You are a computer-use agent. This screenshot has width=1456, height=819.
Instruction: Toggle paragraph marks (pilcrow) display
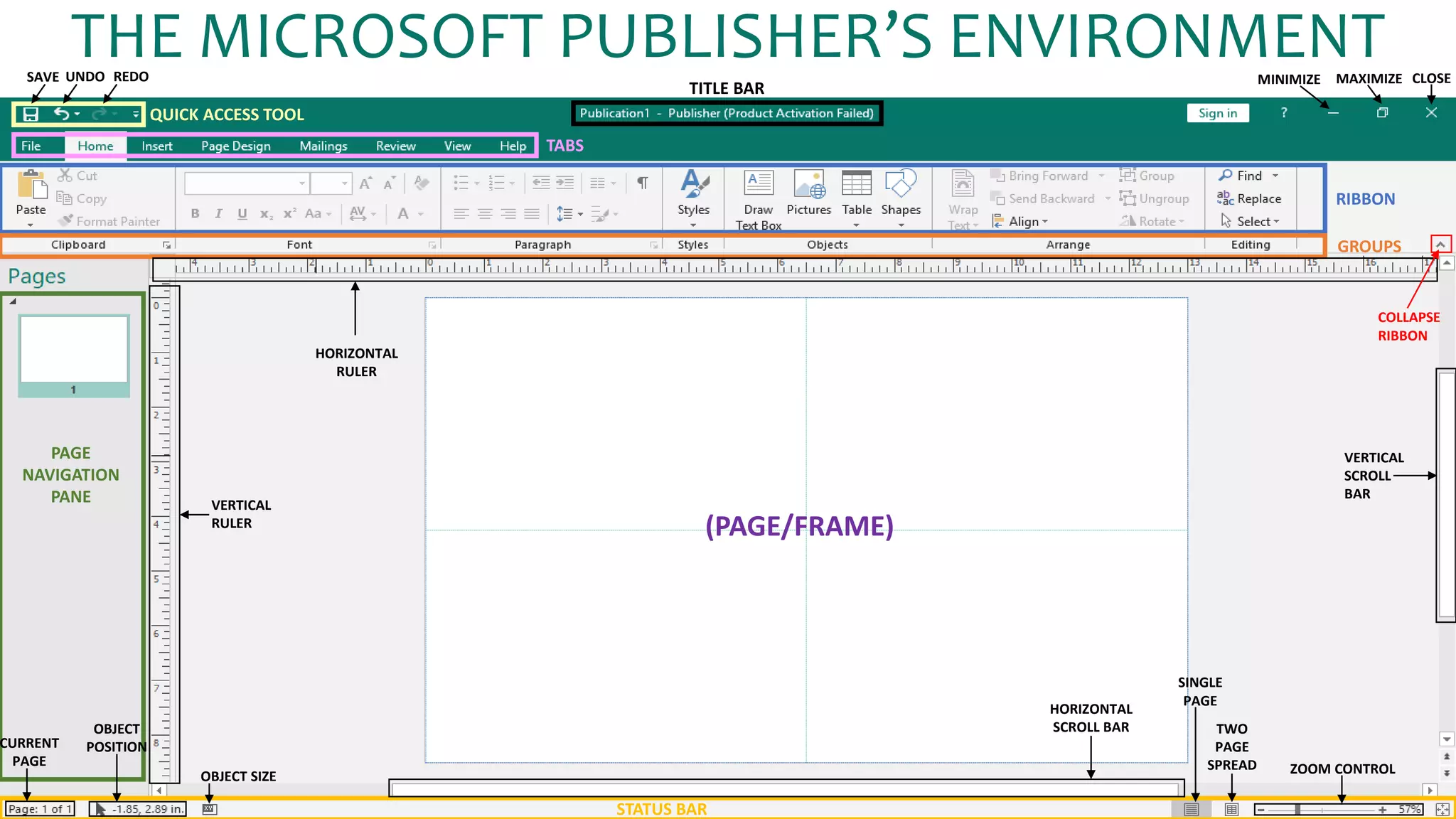[642, 183]
